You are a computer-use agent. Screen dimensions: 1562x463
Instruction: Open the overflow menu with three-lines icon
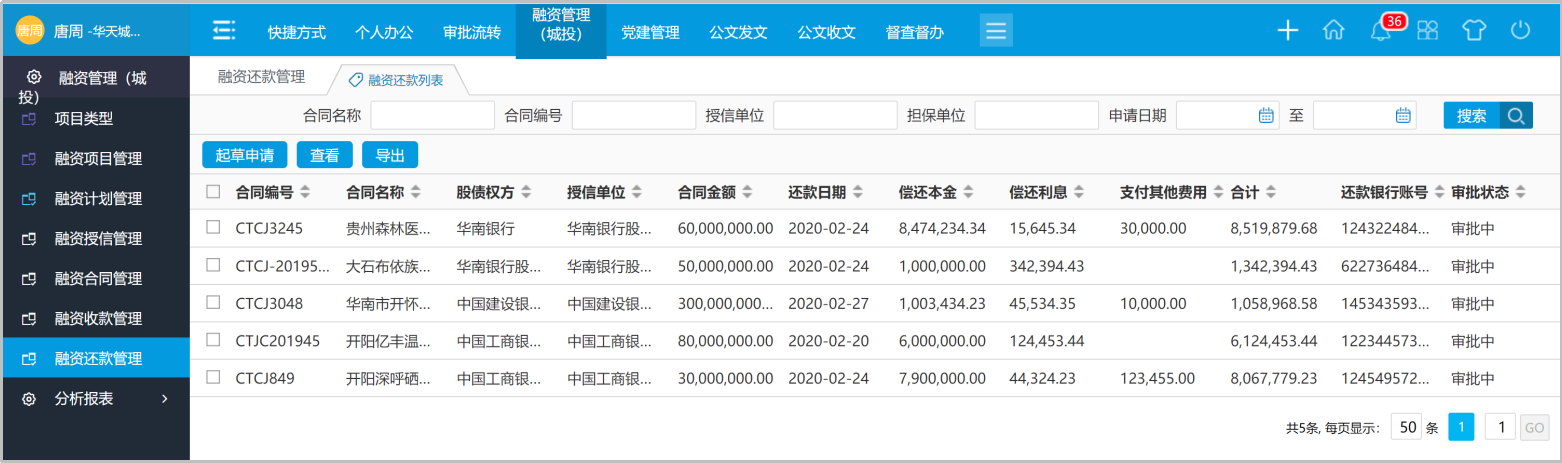pos(996,30)
